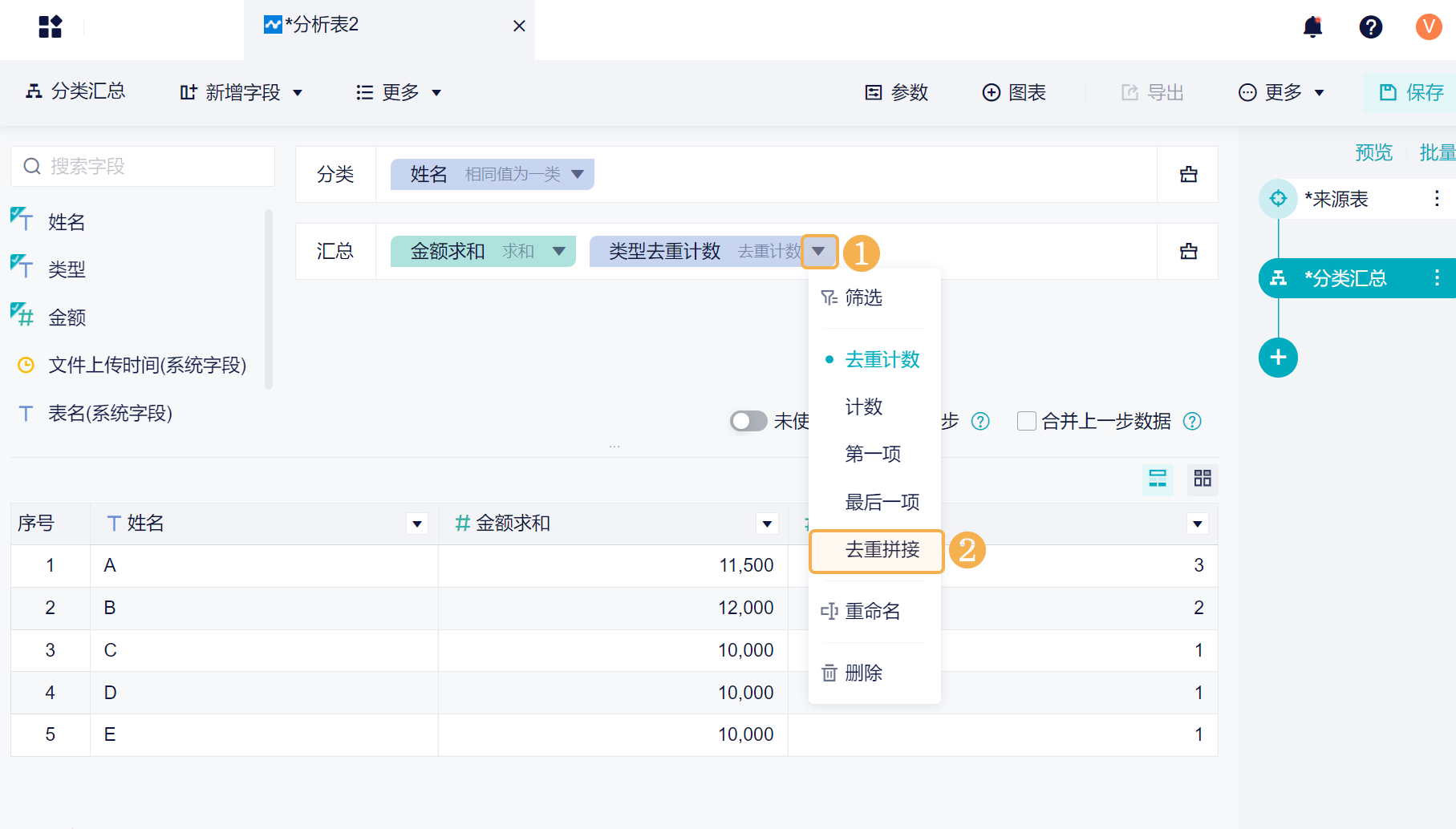This screenshot has width=1456, height=829.
Task: Click the add step plus button
Action: (1278, 358)
